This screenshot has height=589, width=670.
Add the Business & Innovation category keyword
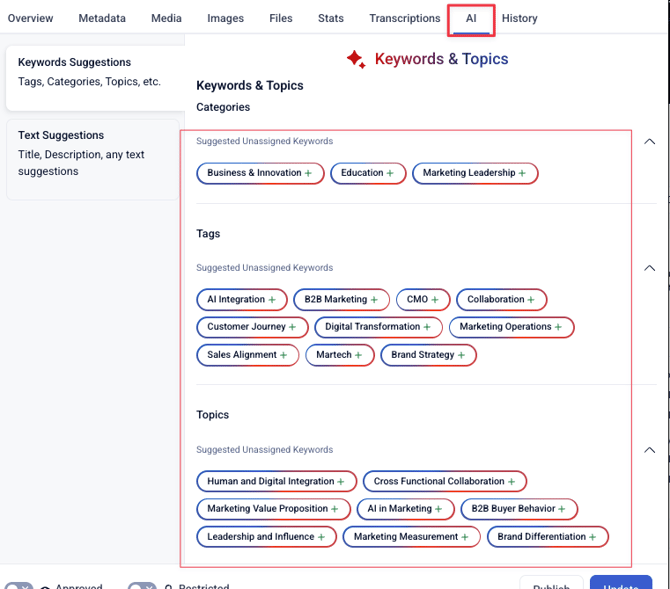pos(308,173)
